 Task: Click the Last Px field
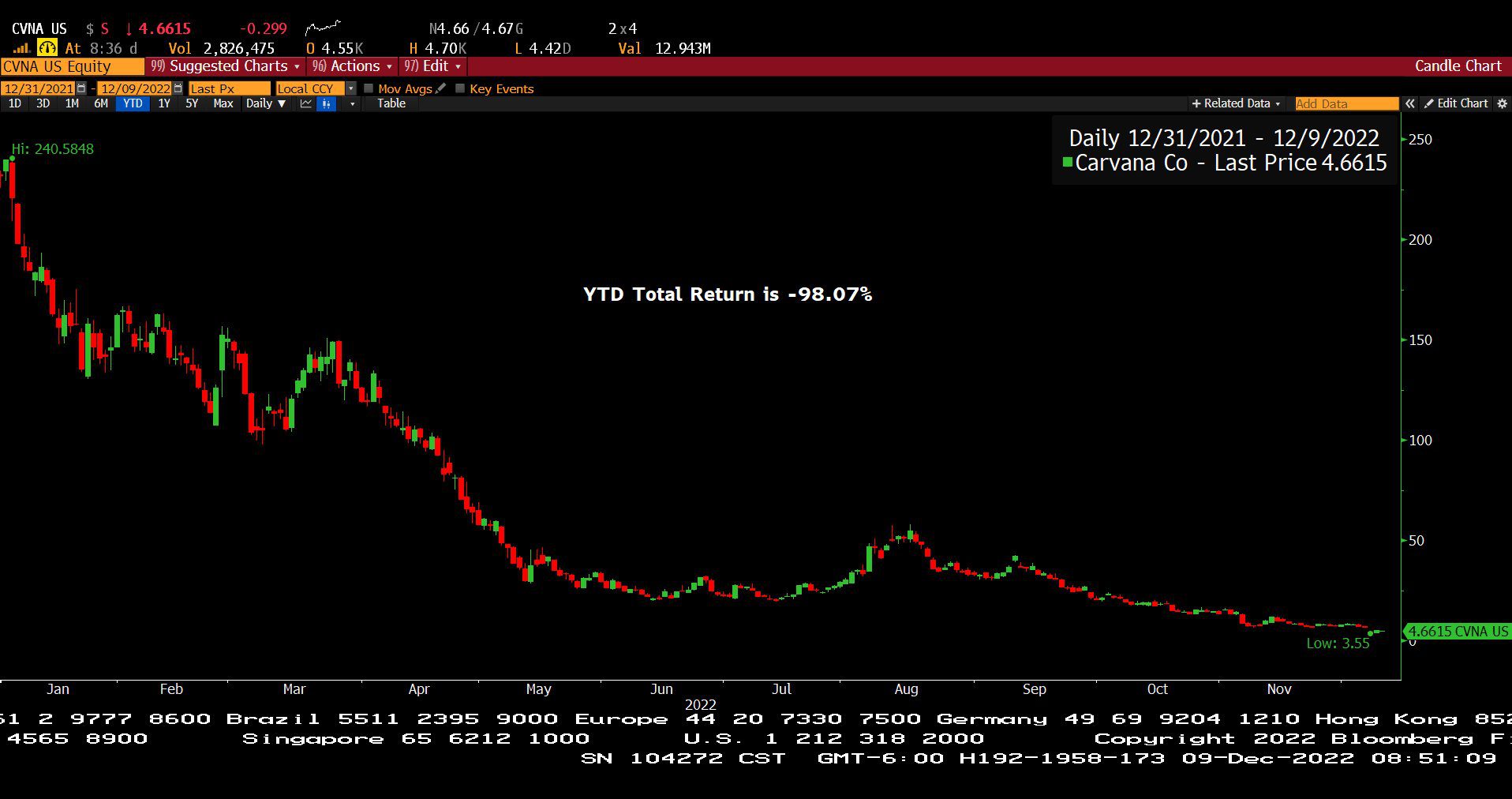[229, 88]
